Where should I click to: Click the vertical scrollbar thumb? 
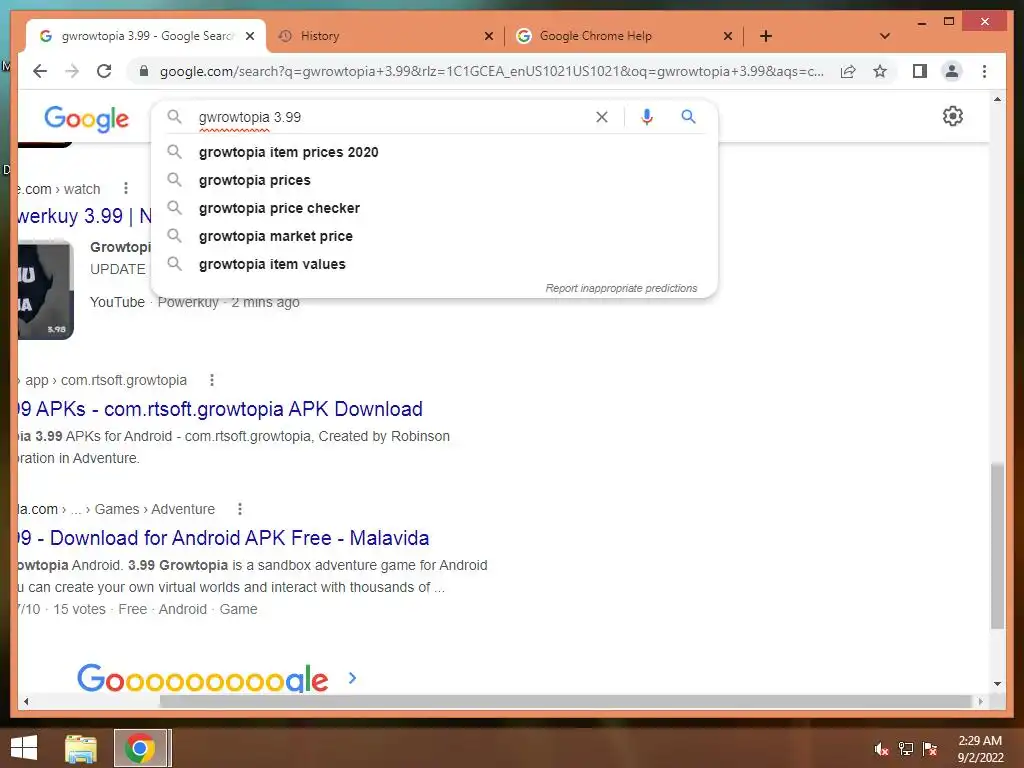[x=997, y=546]
